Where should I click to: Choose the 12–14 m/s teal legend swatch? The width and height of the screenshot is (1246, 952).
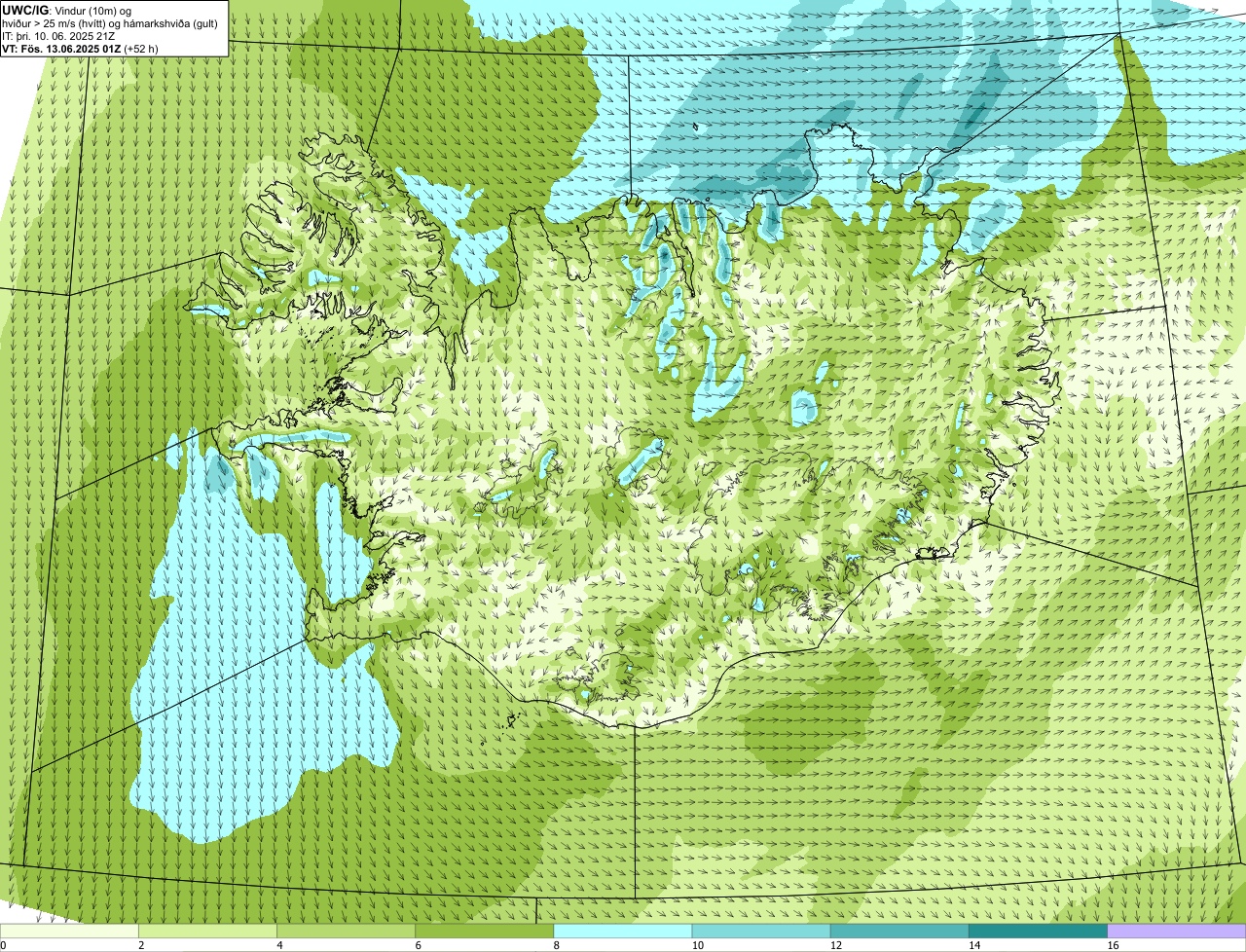click(x=899, y=931)
